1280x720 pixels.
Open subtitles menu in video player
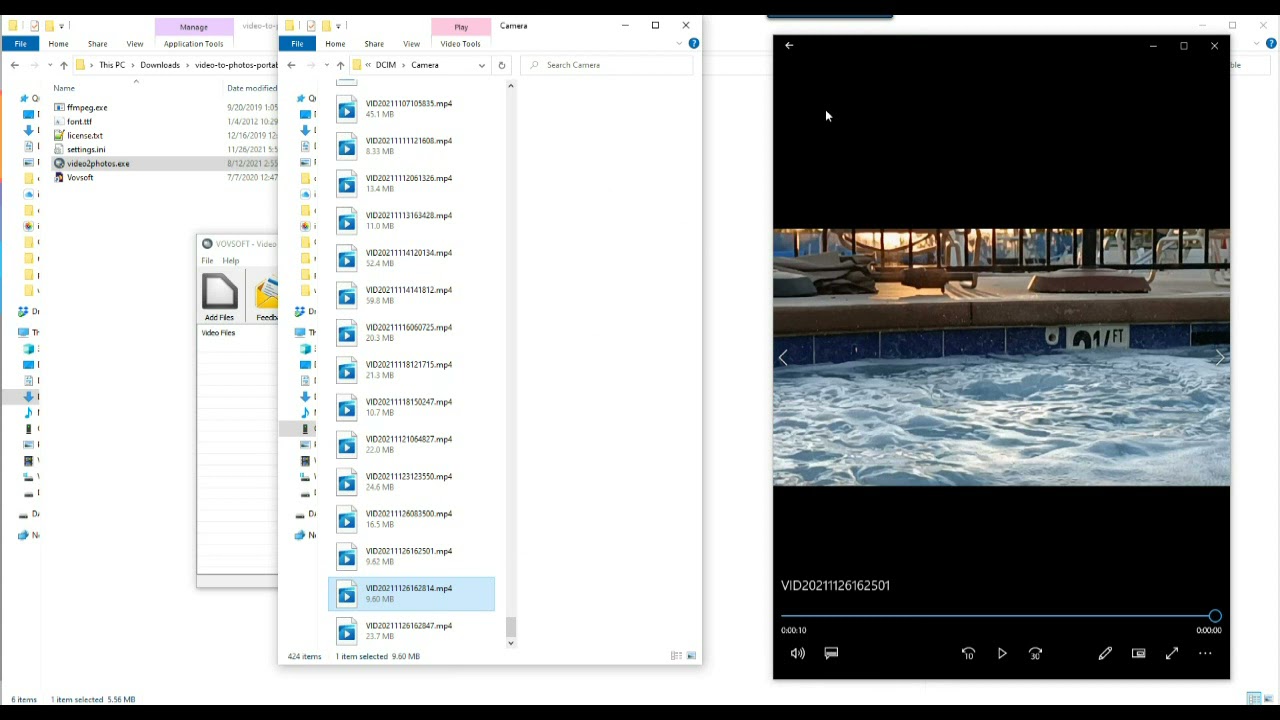[x=831, y=653]
